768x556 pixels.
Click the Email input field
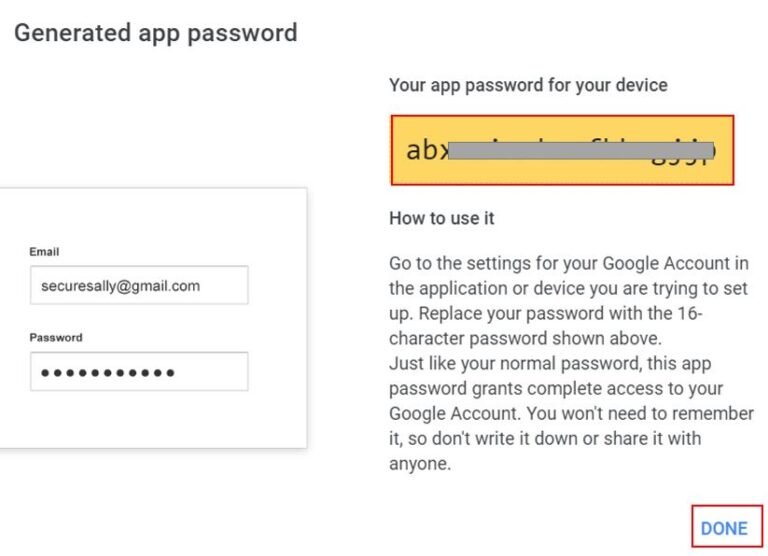(x=138, y=286)
